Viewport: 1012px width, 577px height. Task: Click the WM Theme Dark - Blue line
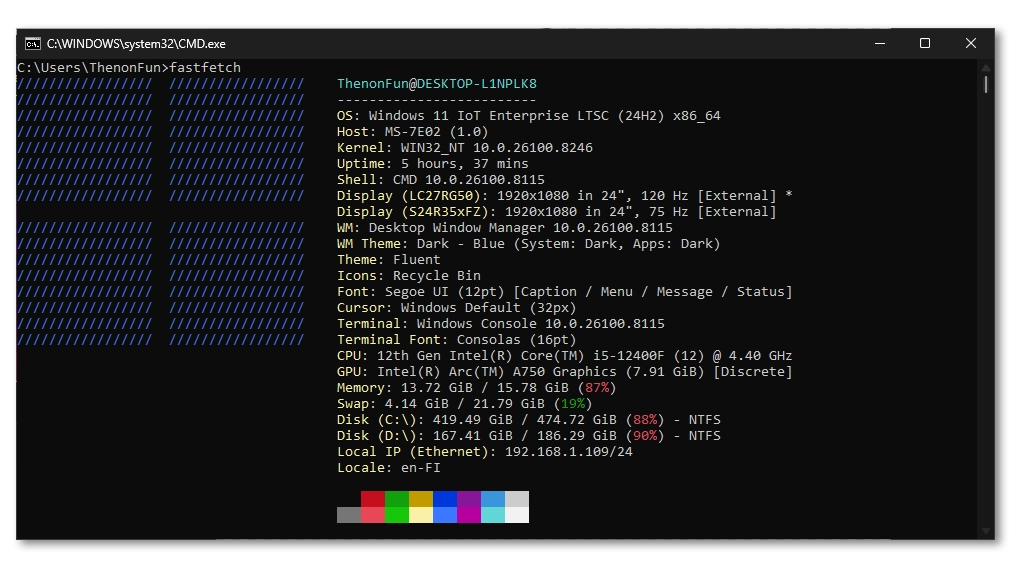click(529, 243)
